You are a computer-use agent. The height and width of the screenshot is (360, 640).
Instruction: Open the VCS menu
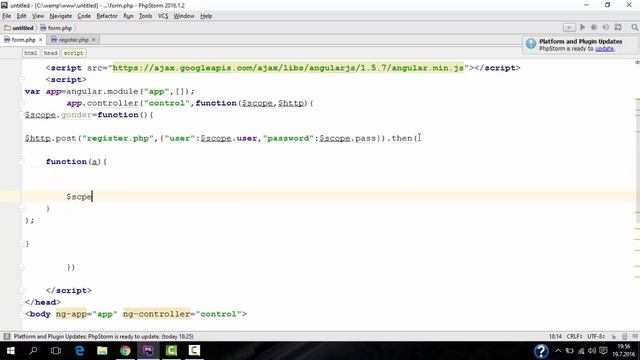point(163,16)
